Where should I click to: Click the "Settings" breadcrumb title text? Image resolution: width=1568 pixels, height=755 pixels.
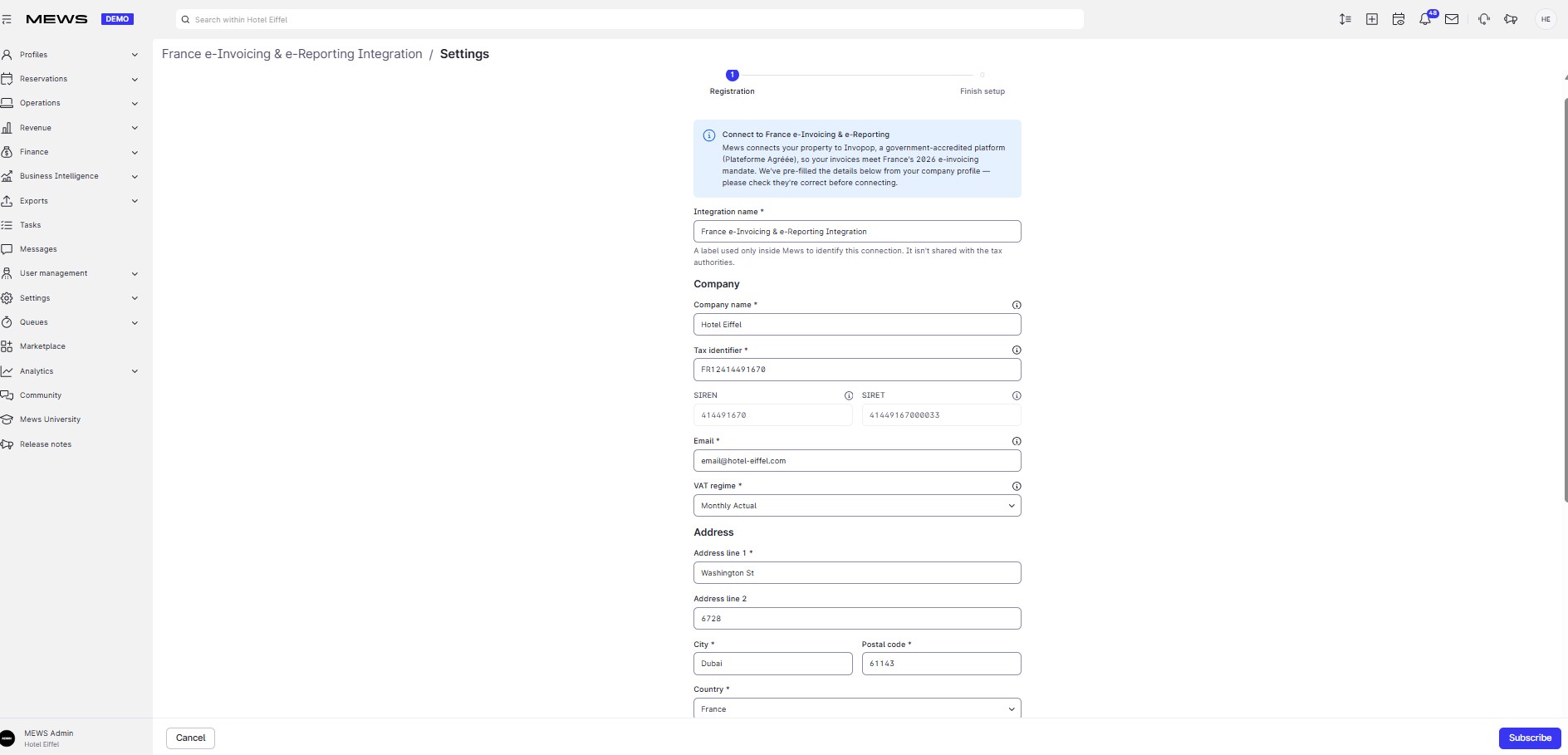464,54
